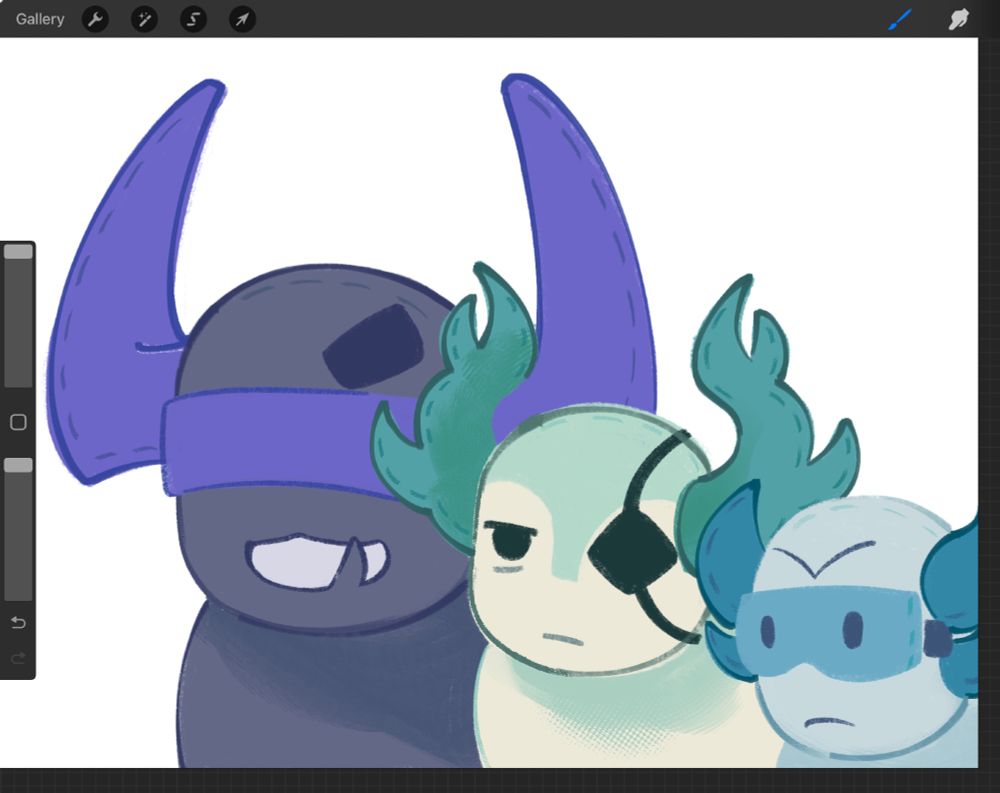Open the Adjustments magic wand menu

[144, 19]
